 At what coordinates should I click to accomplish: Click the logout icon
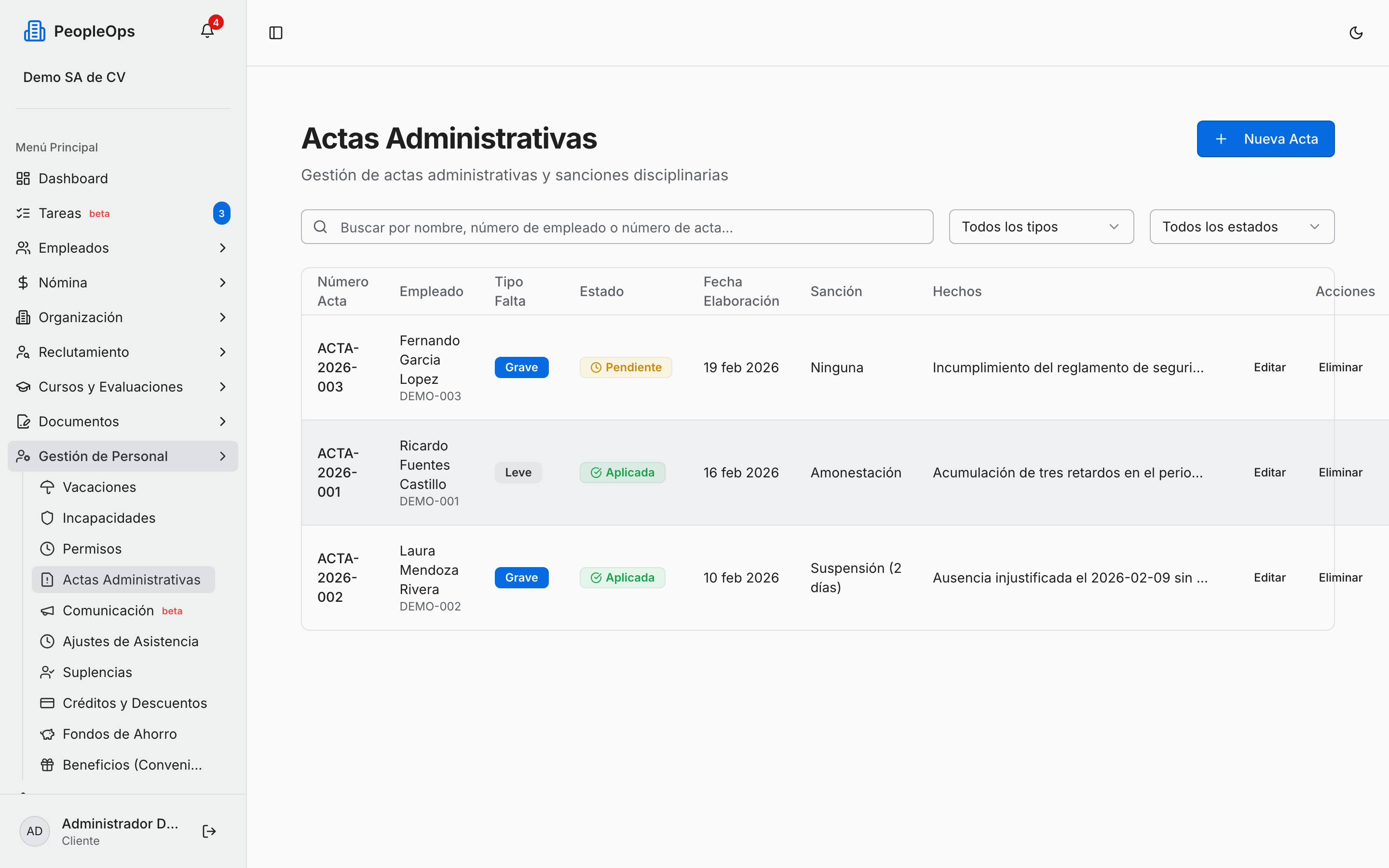209,831
